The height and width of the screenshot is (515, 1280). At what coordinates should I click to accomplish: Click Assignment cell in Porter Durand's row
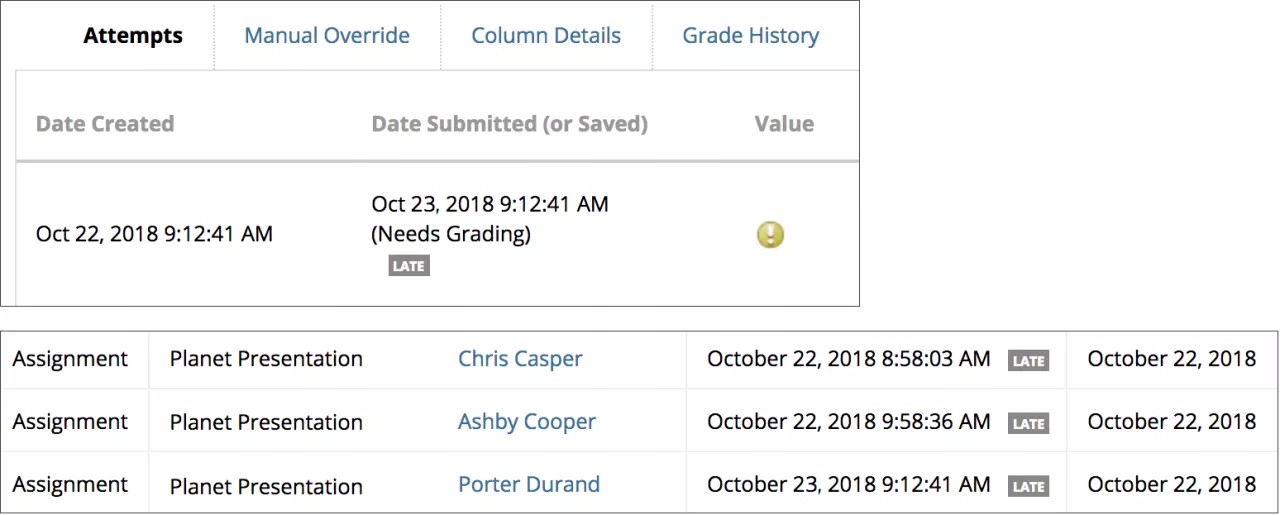(x=70, y=485)
